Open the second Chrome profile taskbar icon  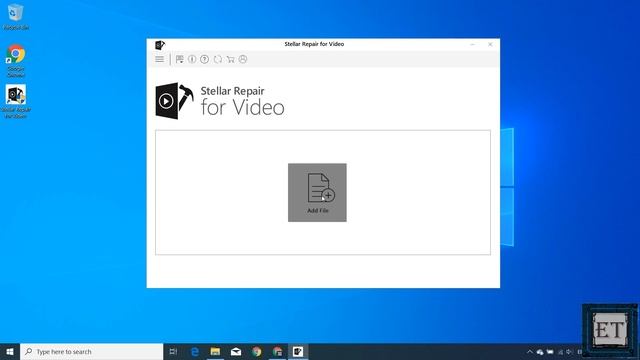(278, 351)
